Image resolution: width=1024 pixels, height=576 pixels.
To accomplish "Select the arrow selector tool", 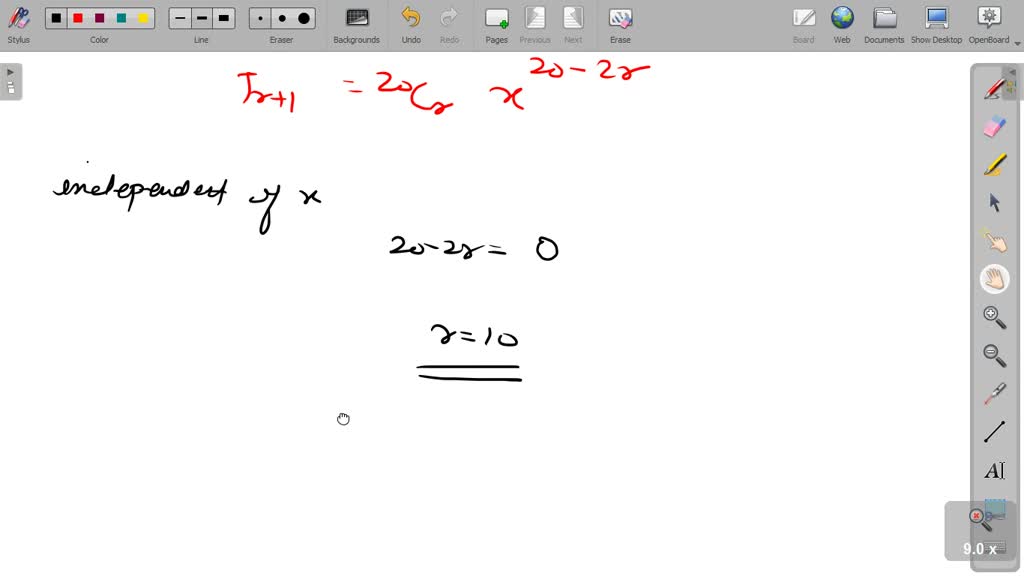I will pos(995,202).
